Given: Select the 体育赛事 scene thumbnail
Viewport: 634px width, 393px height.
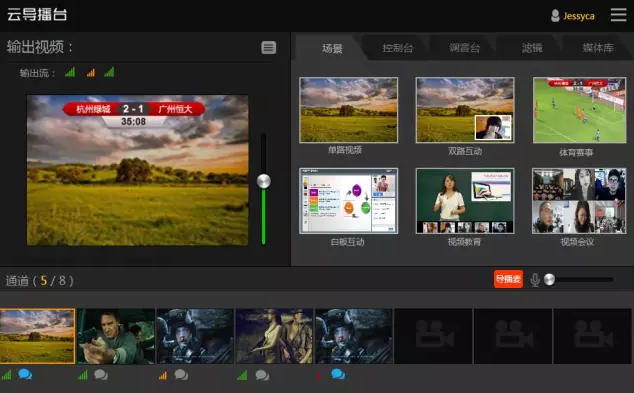Looking at the screenshot, I should pos(579,110).
